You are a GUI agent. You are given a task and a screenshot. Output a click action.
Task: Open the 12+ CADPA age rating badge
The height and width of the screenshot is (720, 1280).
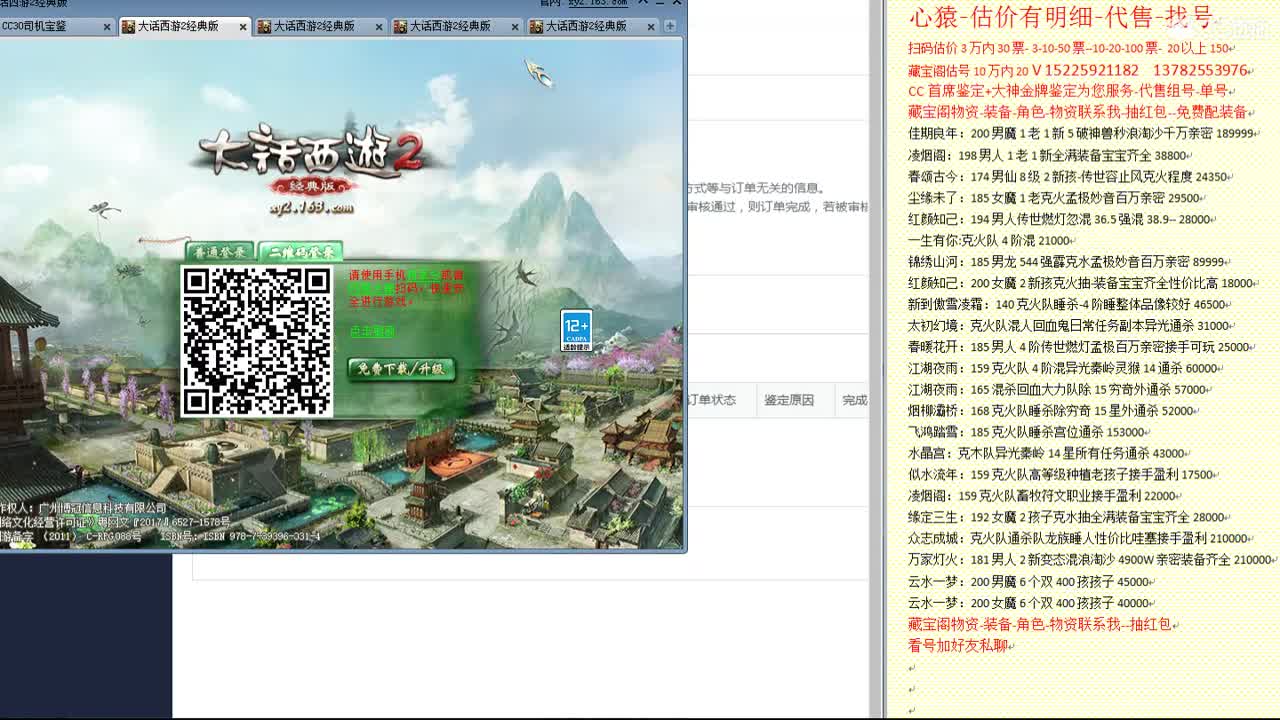576,331
